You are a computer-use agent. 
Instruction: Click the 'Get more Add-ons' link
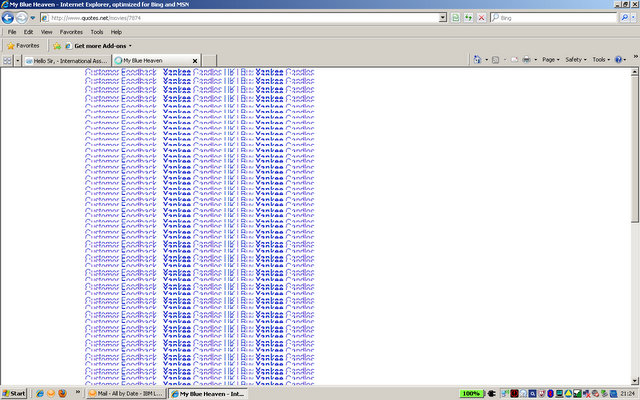100,46
